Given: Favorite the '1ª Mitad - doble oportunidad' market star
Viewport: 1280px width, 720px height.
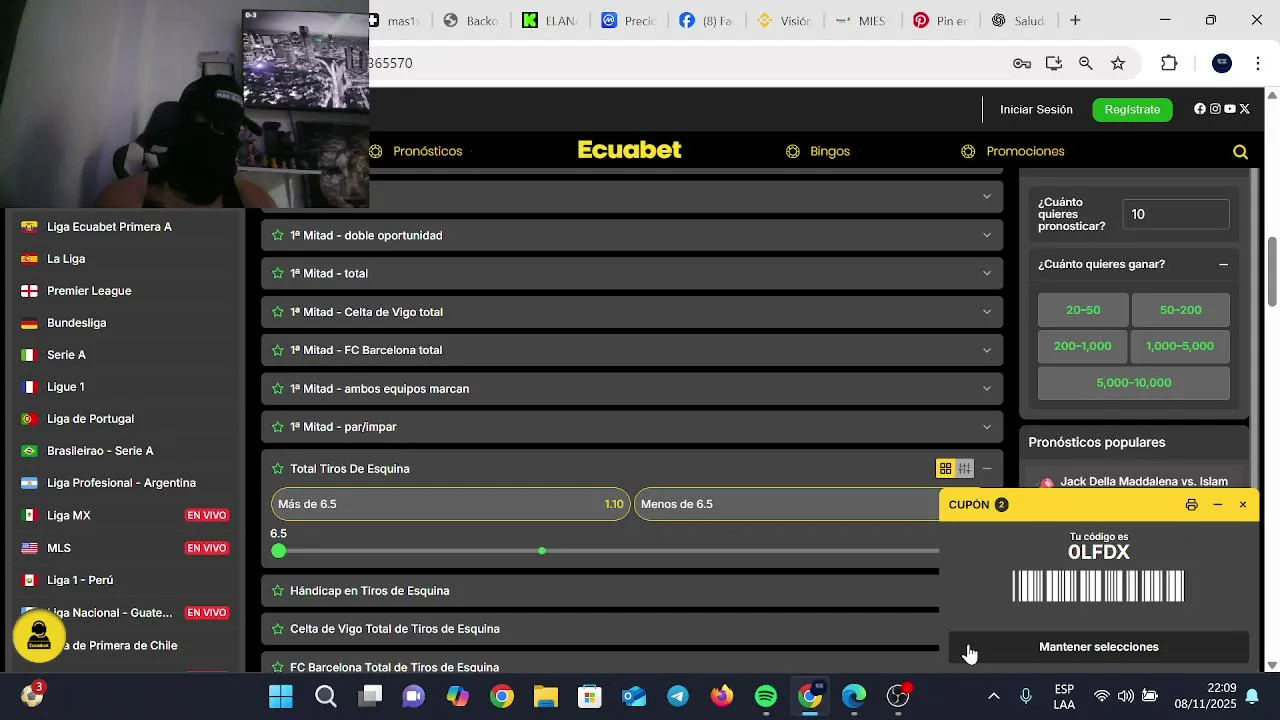Looking at the screenshot, I should point(278,235).
